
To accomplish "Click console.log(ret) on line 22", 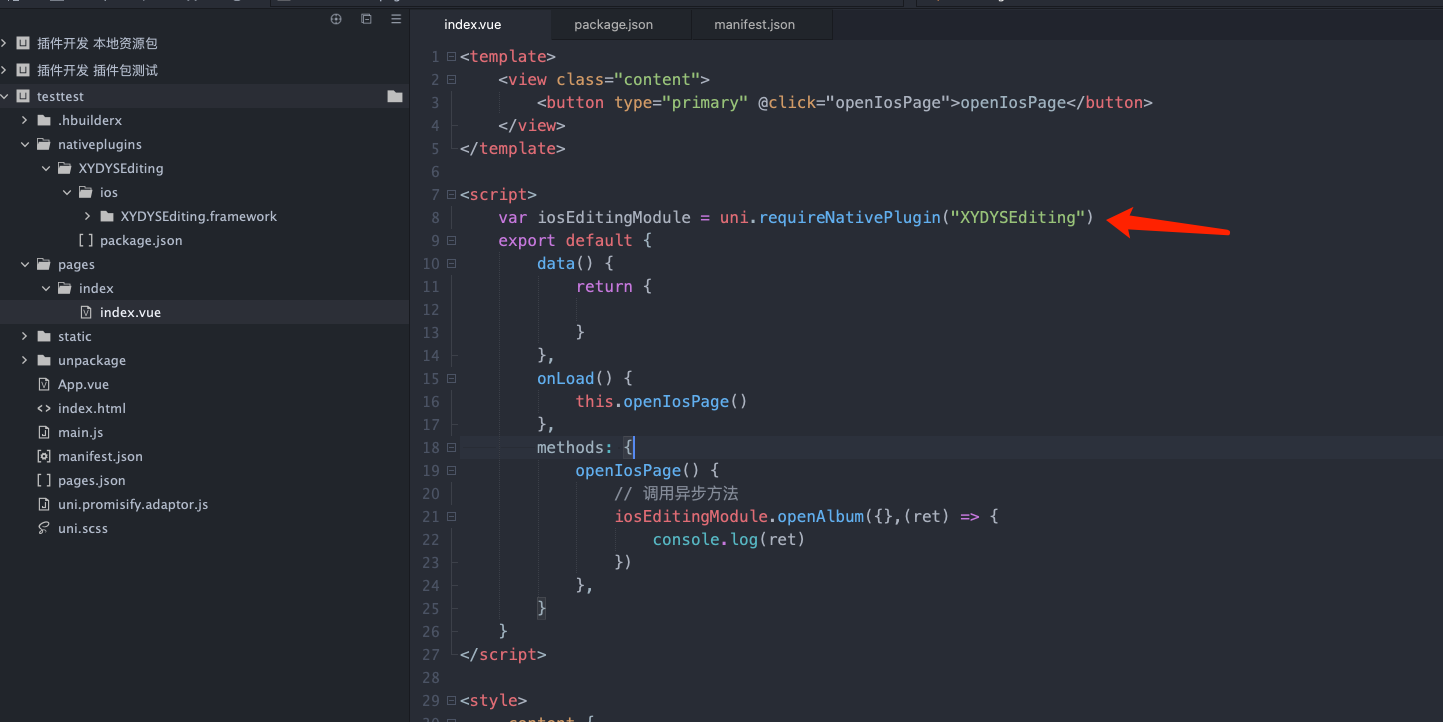I will click(x=729, y=539).
